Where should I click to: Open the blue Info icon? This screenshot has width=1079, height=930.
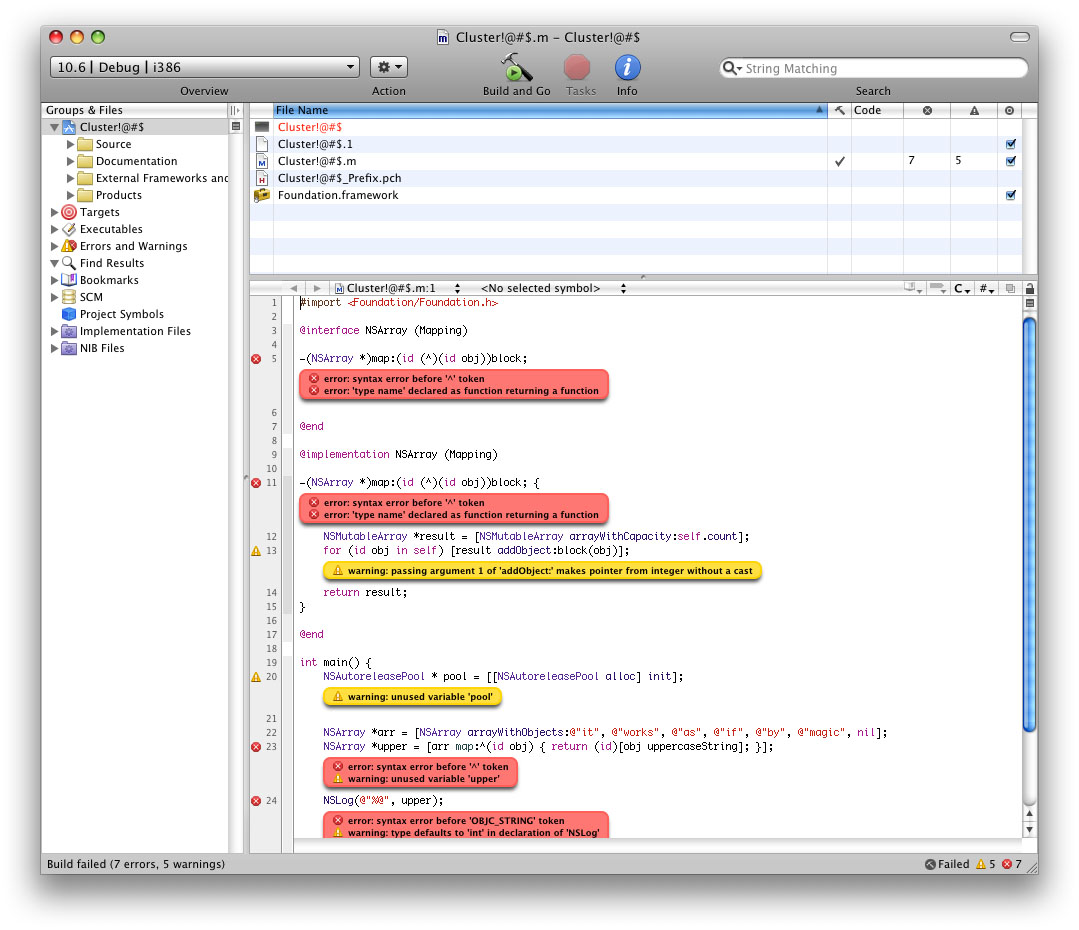click(x=627, y=67)
